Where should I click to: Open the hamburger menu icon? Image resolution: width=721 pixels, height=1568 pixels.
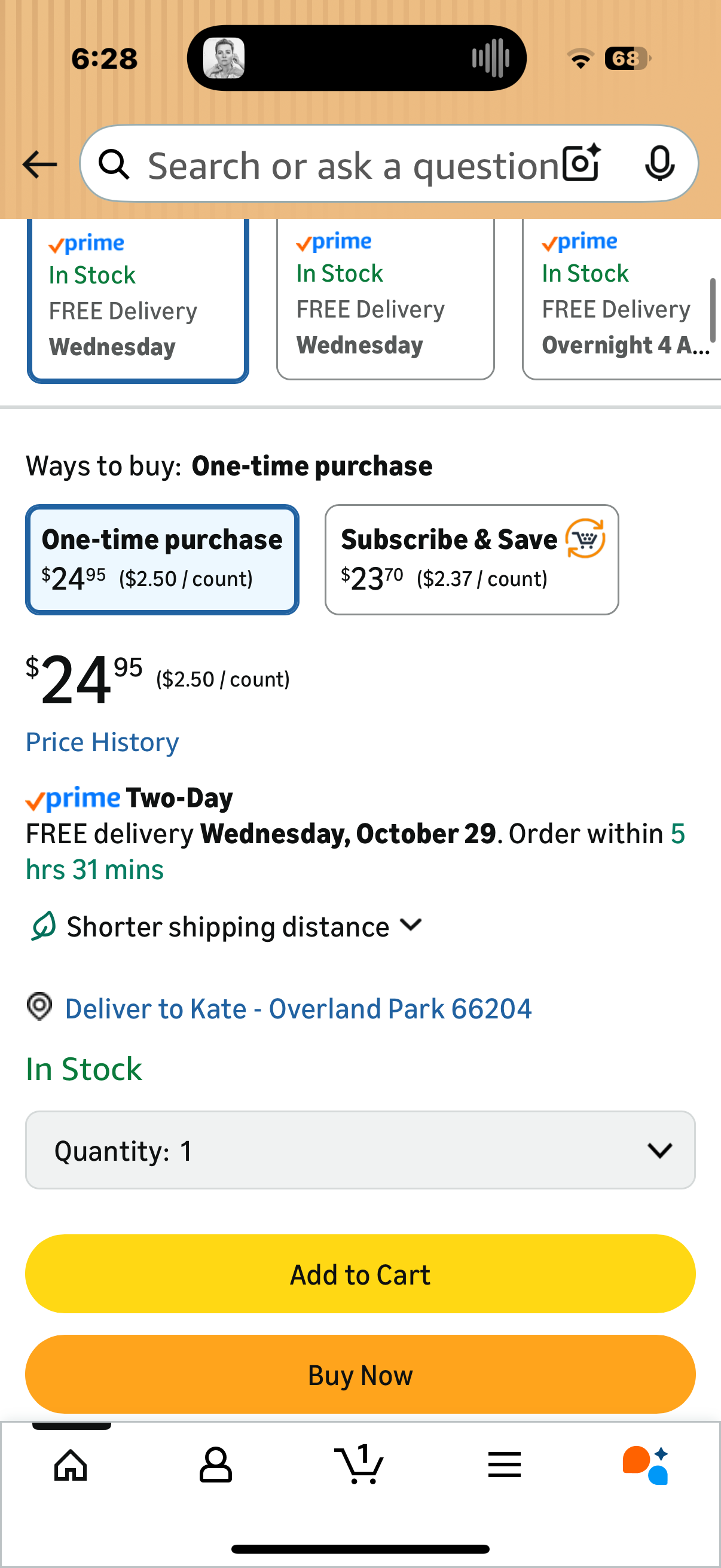coord(505,1465)
